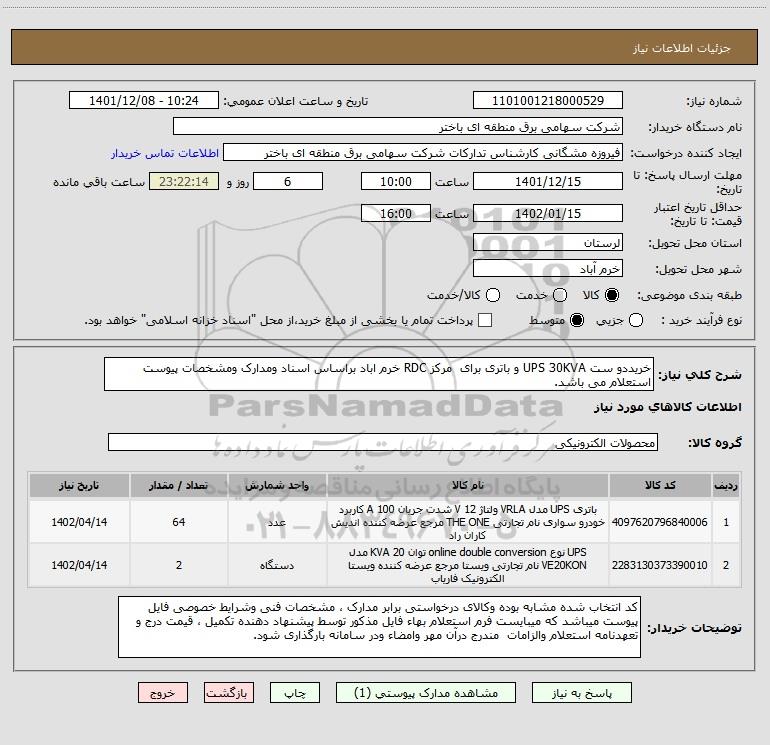Click the deadline time field 10:00
770x745 pixels.
(396, 182)
